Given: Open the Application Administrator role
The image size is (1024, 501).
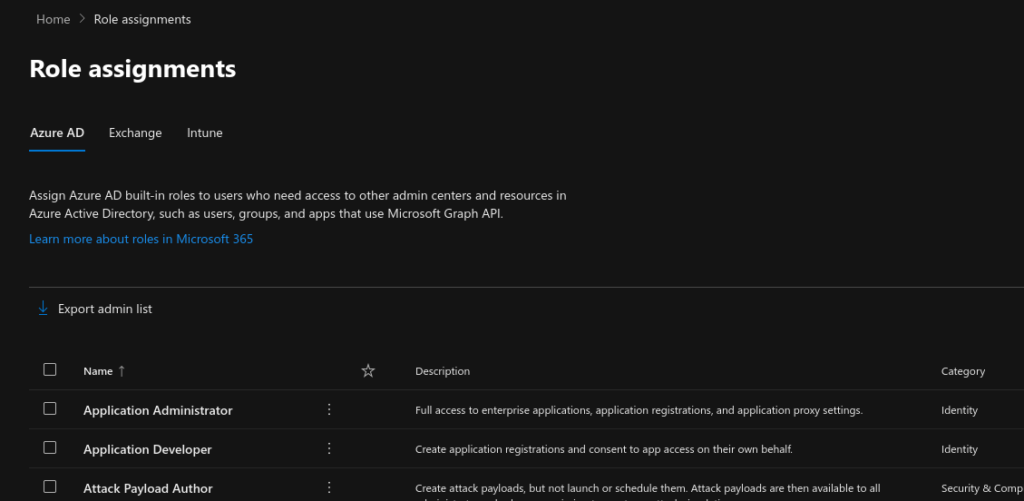Looking at the screenshot, I should tap(157, 410).
